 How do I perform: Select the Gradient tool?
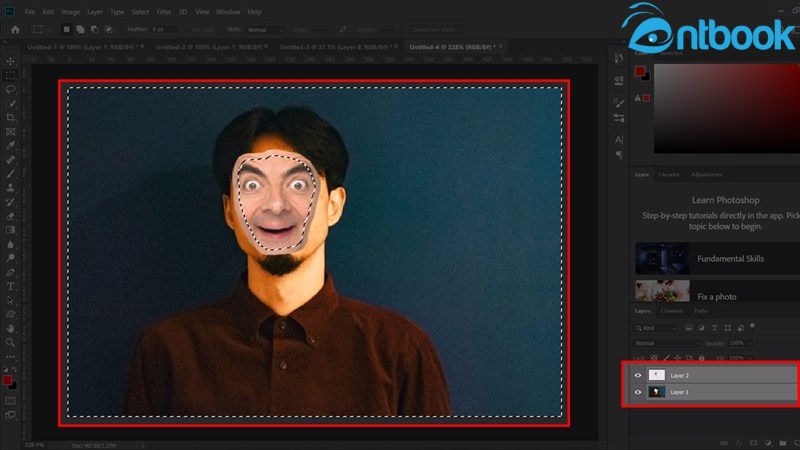click(x=10, y=230)
